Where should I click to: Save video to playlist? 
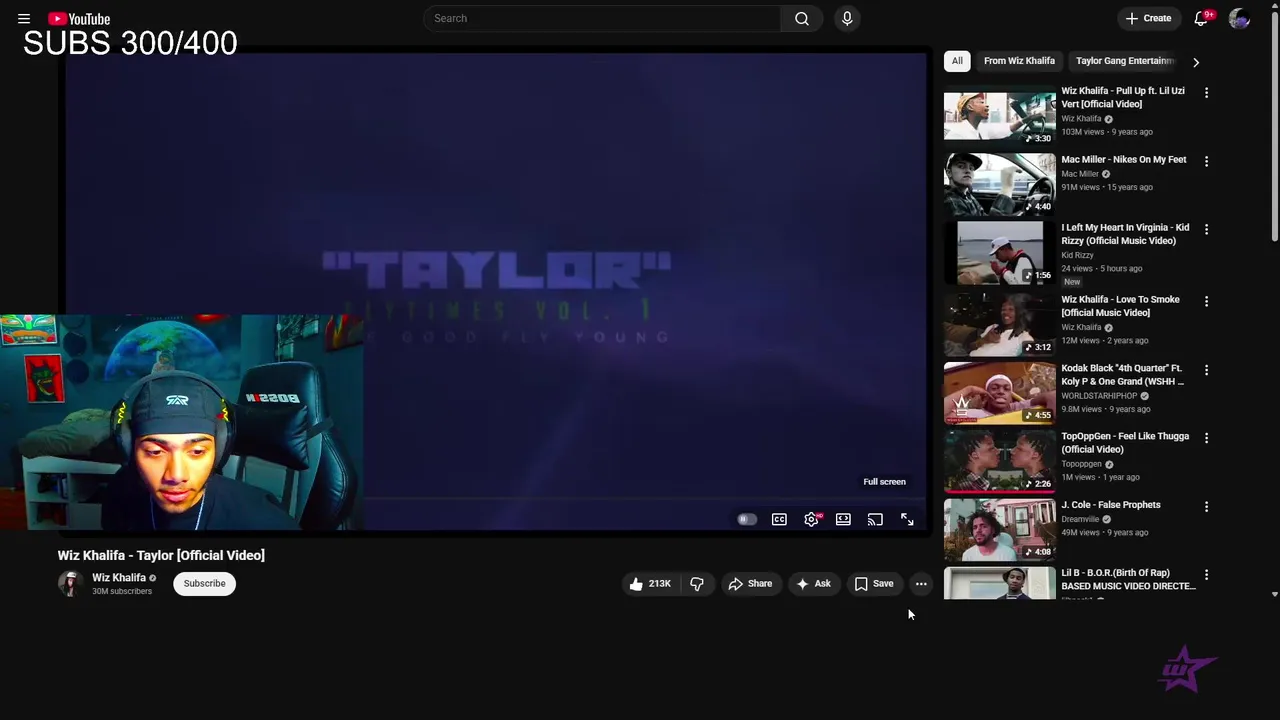click(874, 583)
